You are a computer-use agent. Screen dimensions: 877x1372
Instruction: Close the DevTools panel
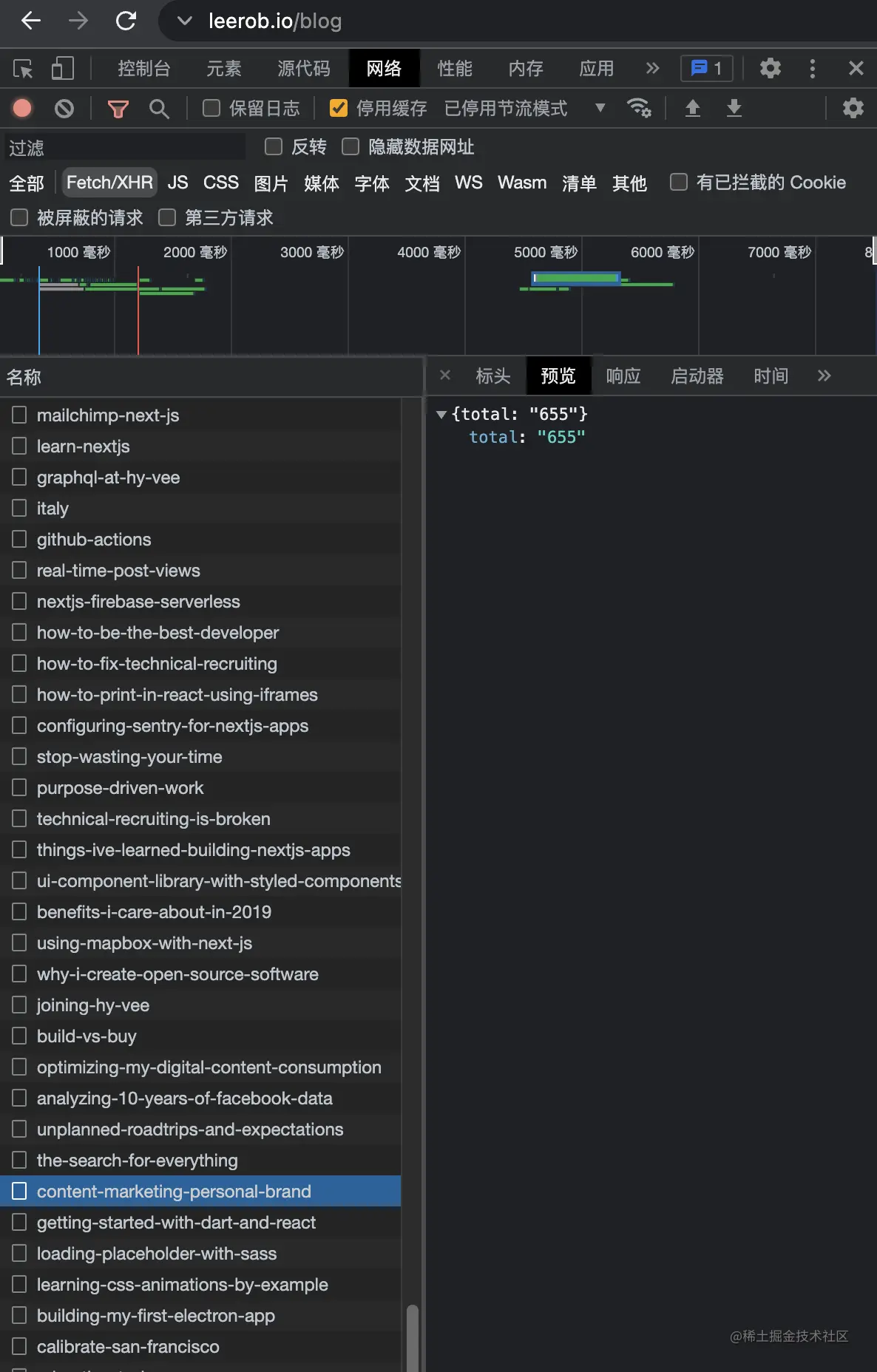tap(856, 69)
